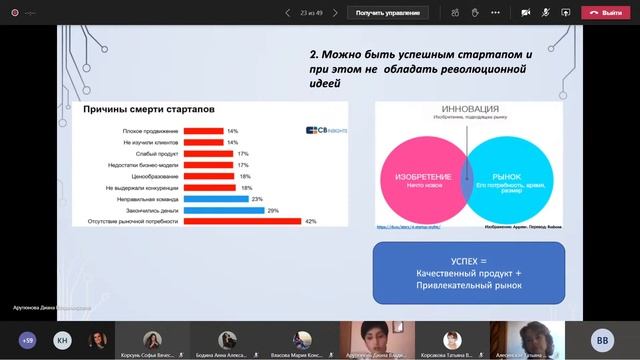Select the 'KH' participant avatar

62,340
